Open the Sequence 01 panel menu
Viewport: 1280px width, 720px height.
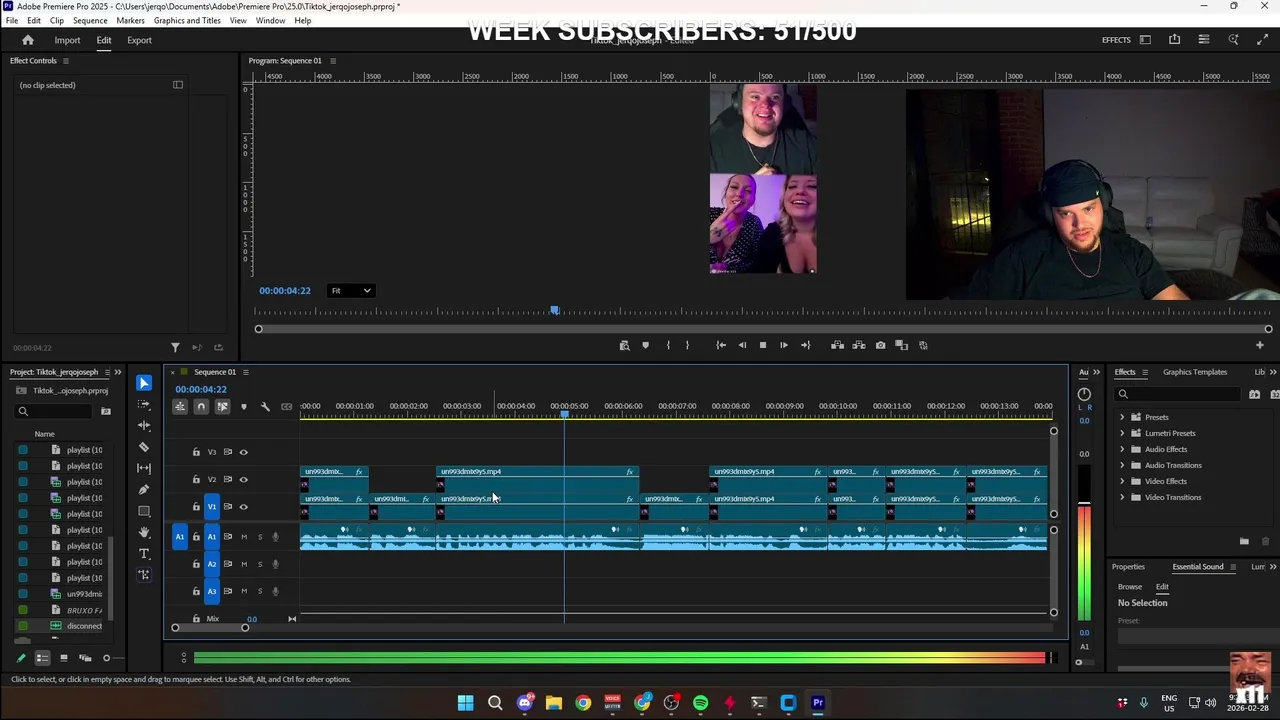coord(245,372)
